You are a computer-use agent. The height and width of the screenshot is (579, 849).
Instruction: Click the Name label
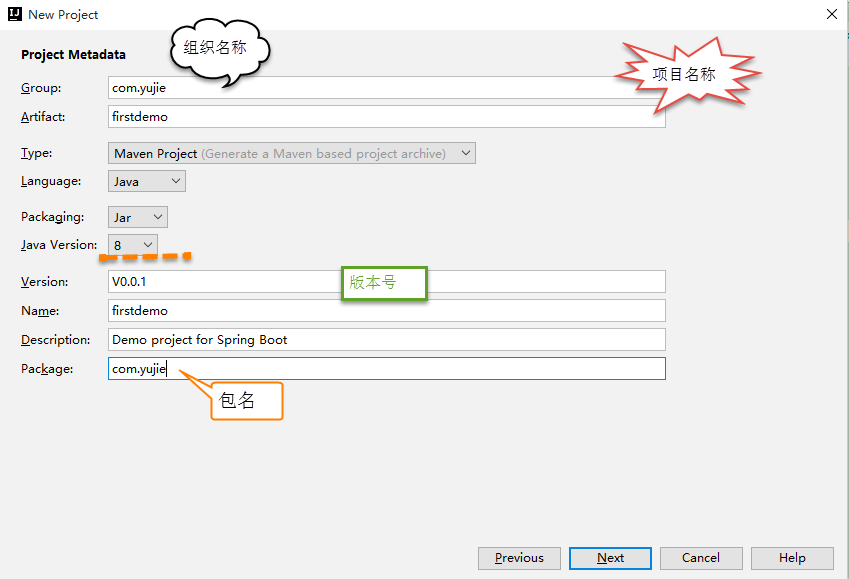pyautogui.click(x=40, y=310)
